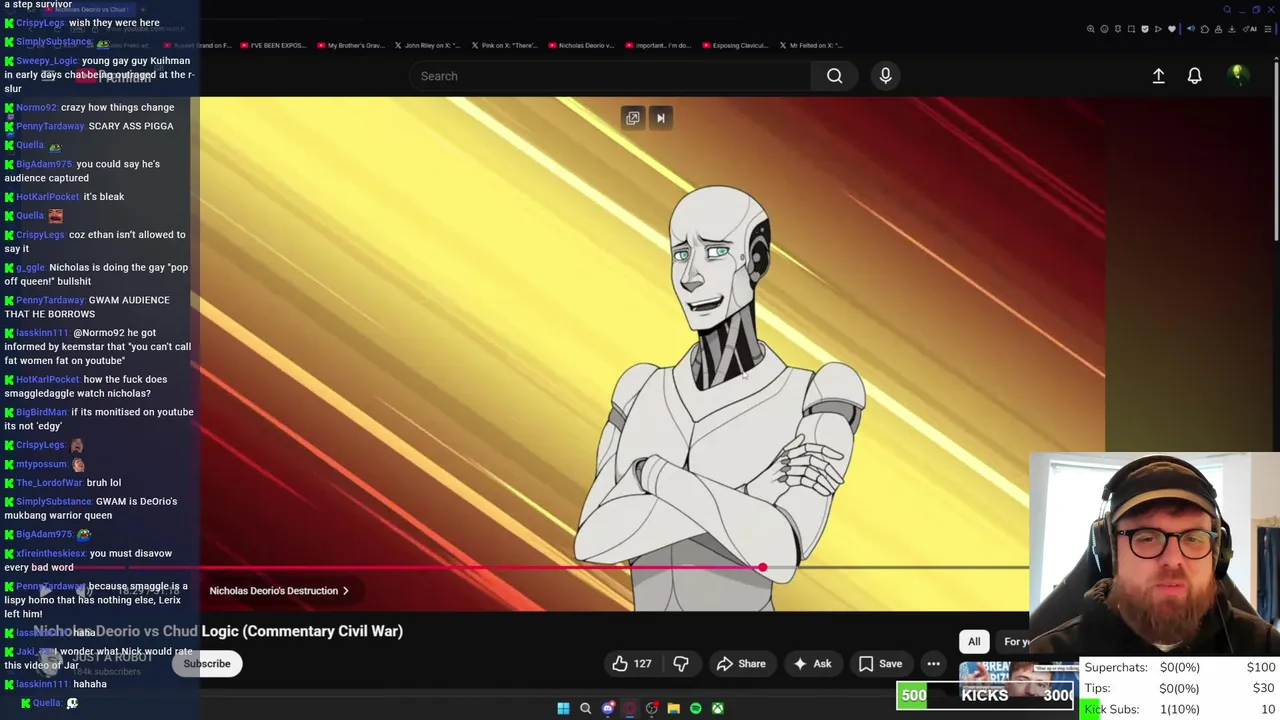The height and width of the screenshot is (720, 1280).
Task: Open File Explorer from the taskbar
Action: [673, 709]
